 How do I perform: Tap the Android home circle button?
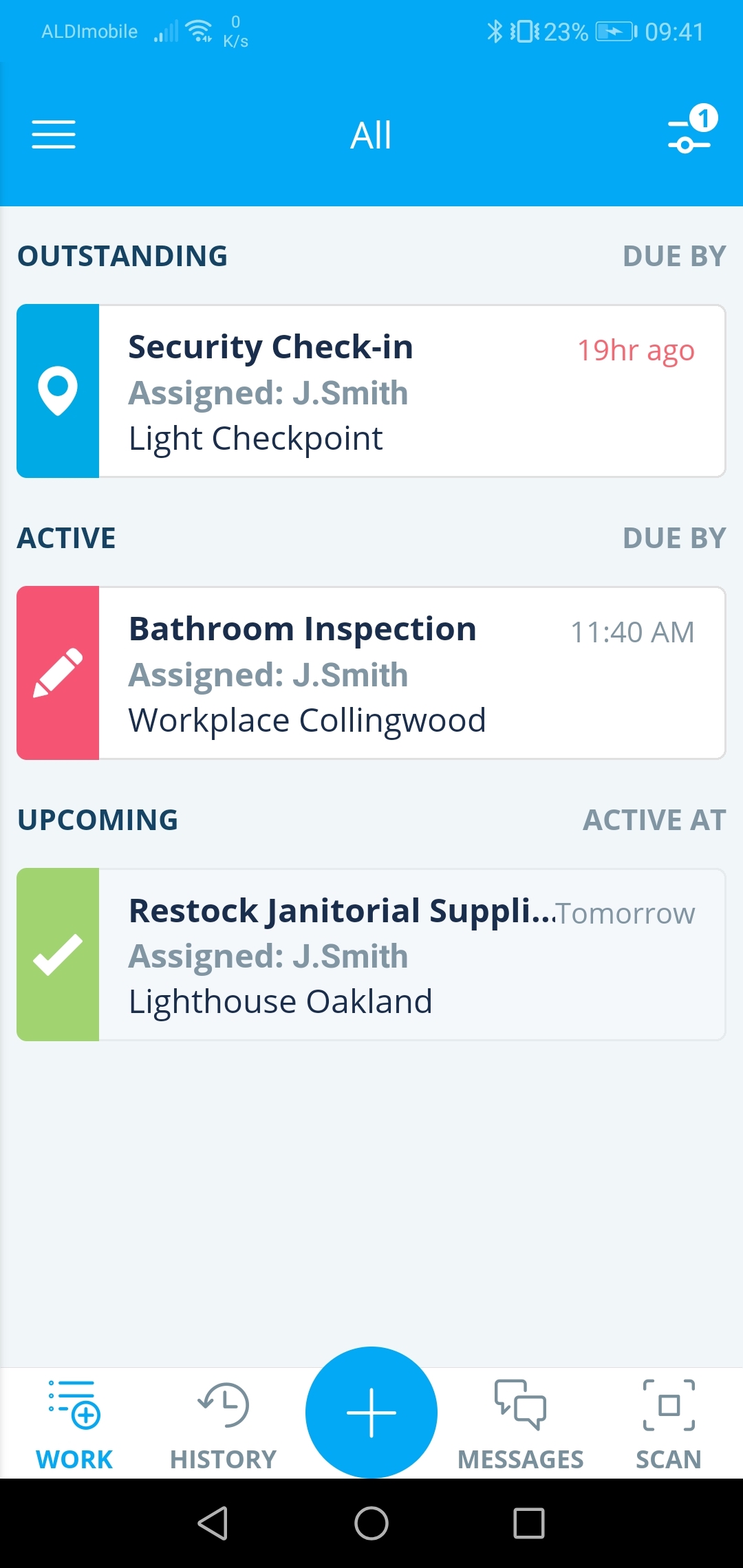click(x=371, y=1523)
